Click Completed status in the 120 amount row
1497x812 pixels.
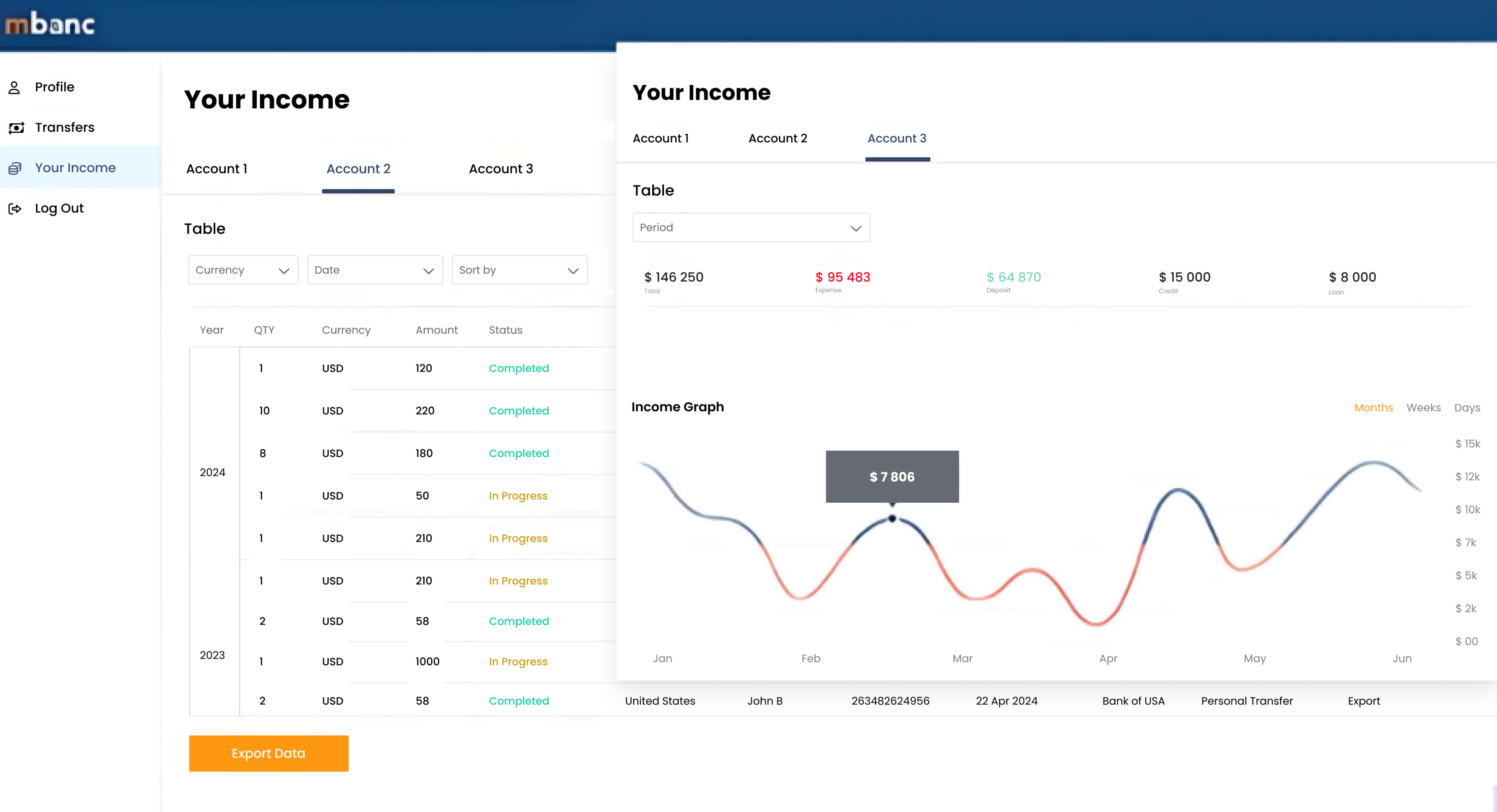pos(519,368)
